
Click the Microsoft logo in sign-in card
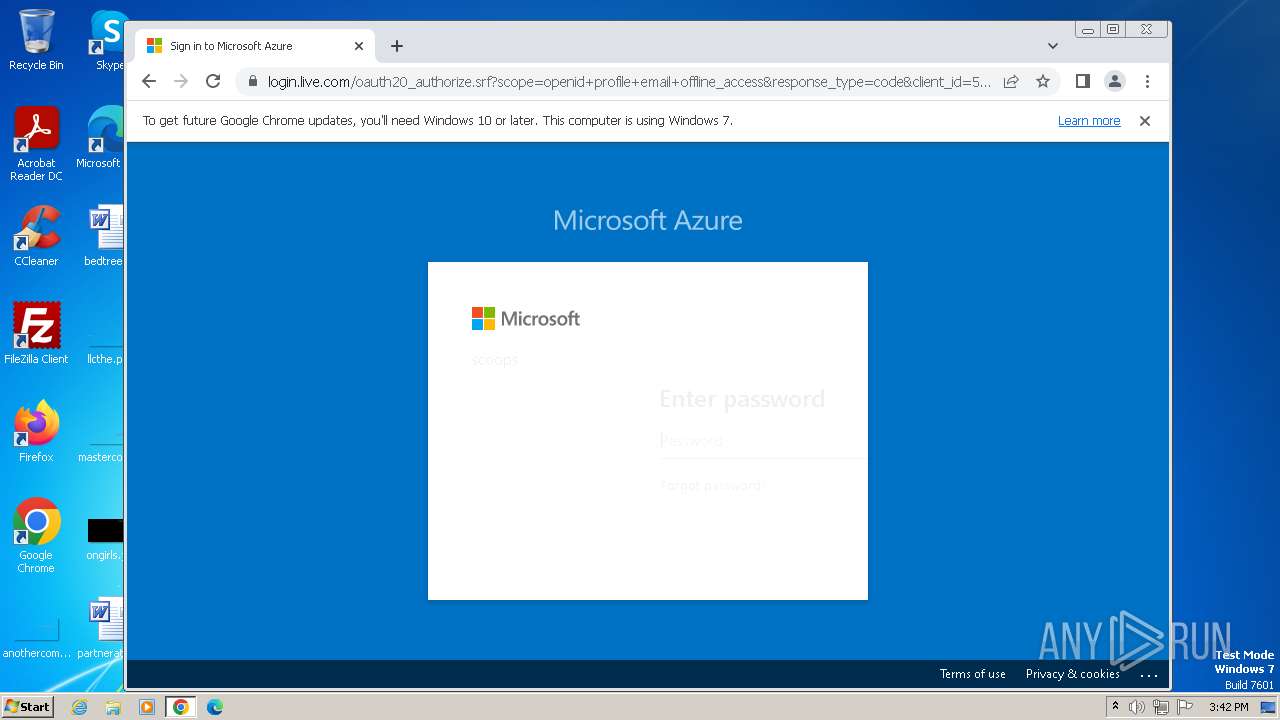(526, 319)
